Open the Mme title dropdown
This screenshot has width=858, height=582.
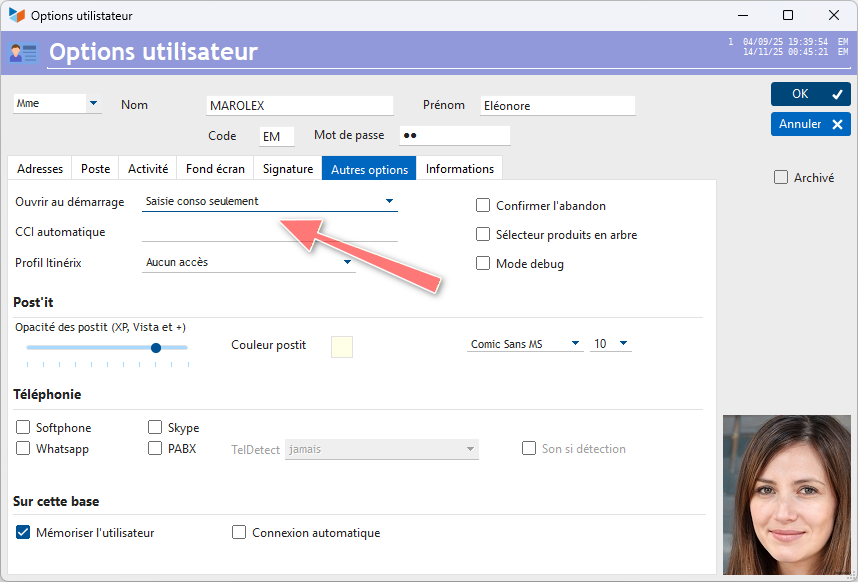(57, 103)
